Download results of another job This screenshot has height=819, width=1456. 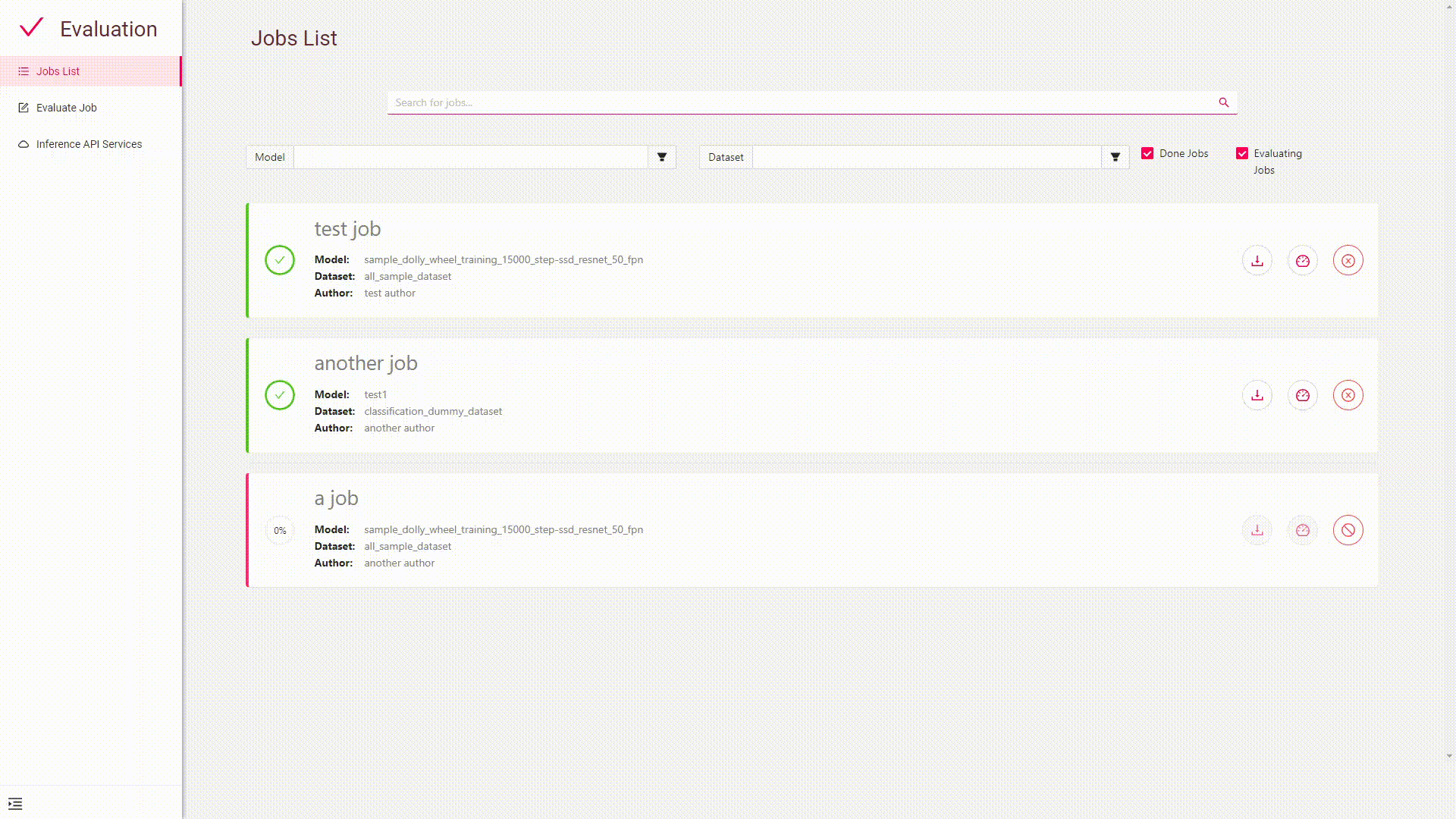pyautogui.click(x=1257, y=395)
